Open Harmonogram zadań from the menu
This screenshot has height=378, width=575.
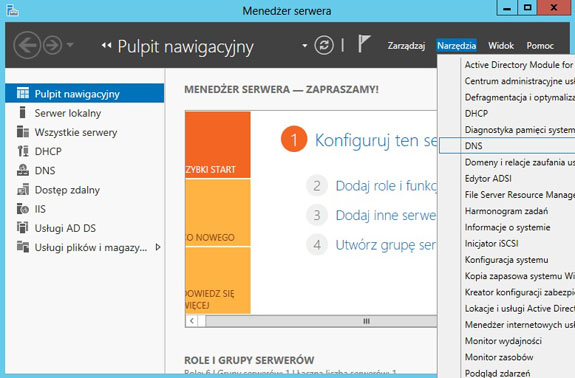(x=506, y=211)
